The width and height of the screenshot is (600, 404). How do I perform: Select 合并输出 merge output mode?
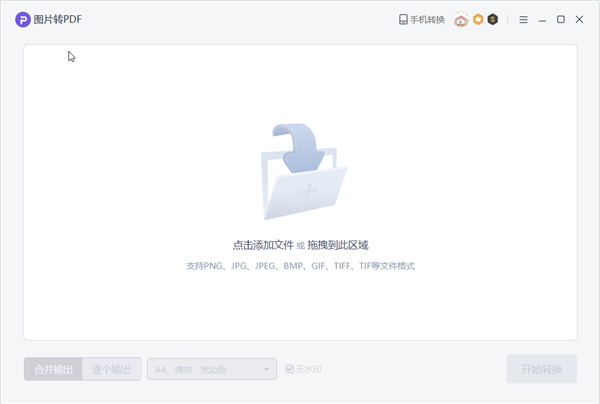click(53, 369)
